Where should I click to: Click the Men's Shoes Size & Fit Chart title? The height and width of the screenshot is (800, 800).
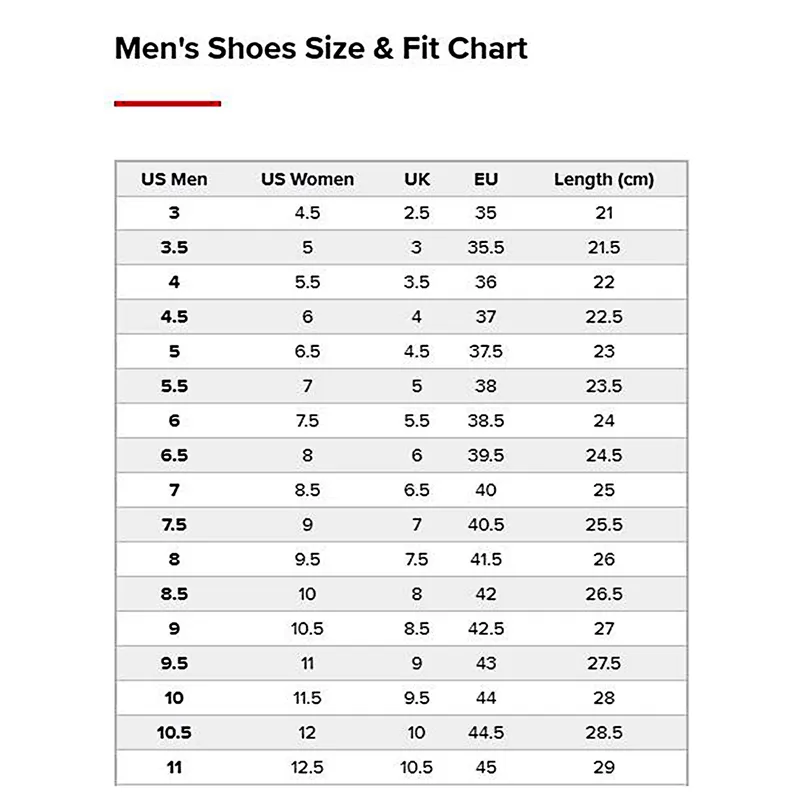321,48
